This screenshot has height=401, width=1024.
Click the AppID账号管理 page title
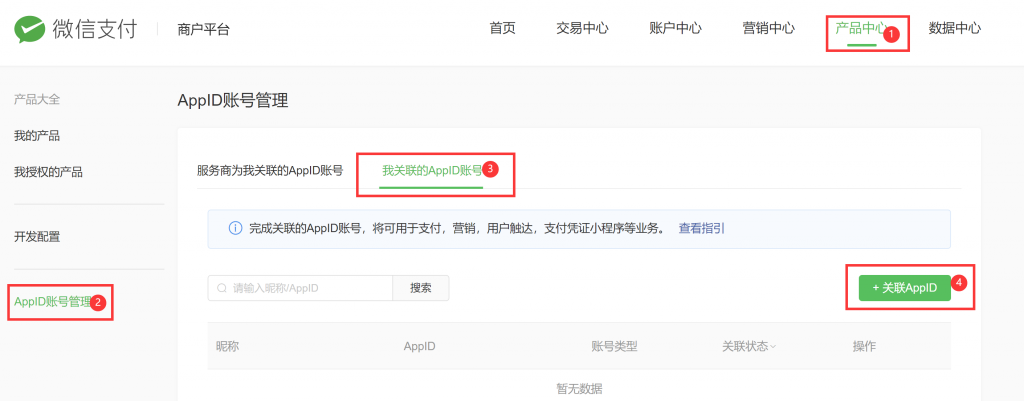[x=232, y=101]
